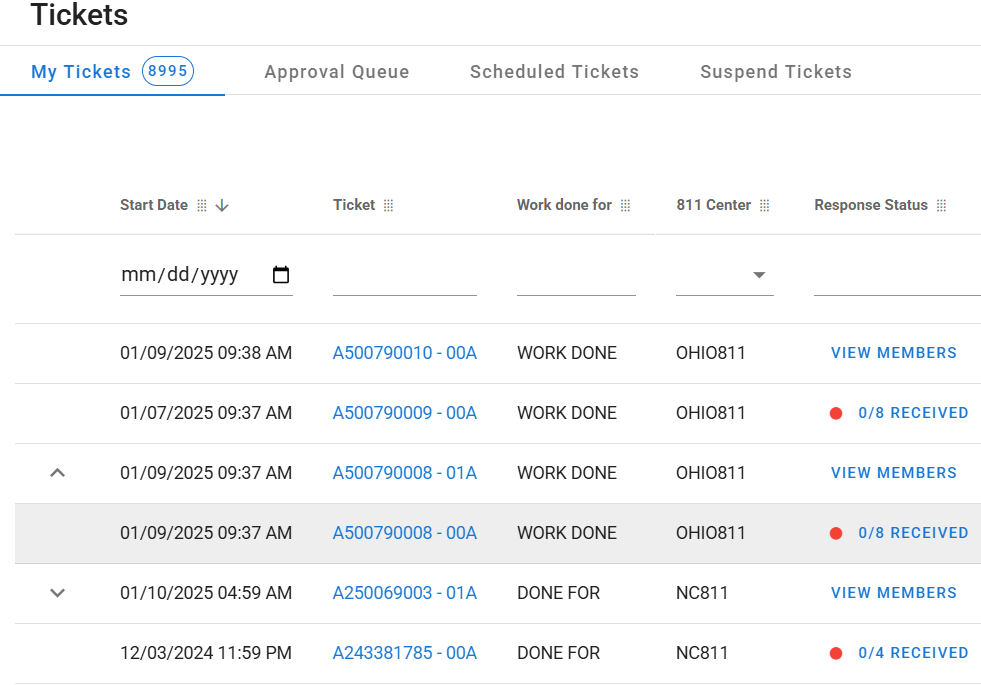This screenshot has width=981, height=685.
Task: Select the 01/09/2025 09:38 AM date cell
Action: 206,353
